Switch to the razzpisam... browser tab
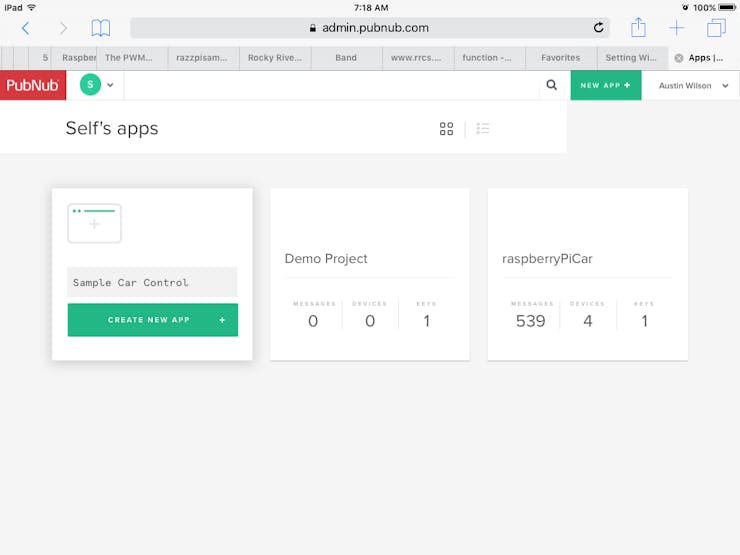 tap(203, 58)
